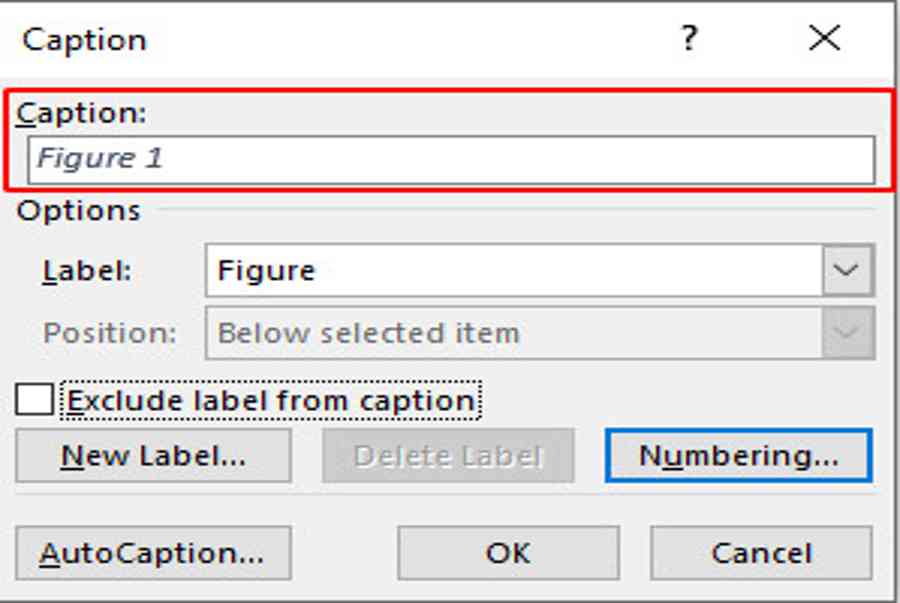Image resolution: width=900 pixels, height=603 pixels.
Task: Close the Caption dialog with X
Action: pyautogui.click(x=824, y=38)
